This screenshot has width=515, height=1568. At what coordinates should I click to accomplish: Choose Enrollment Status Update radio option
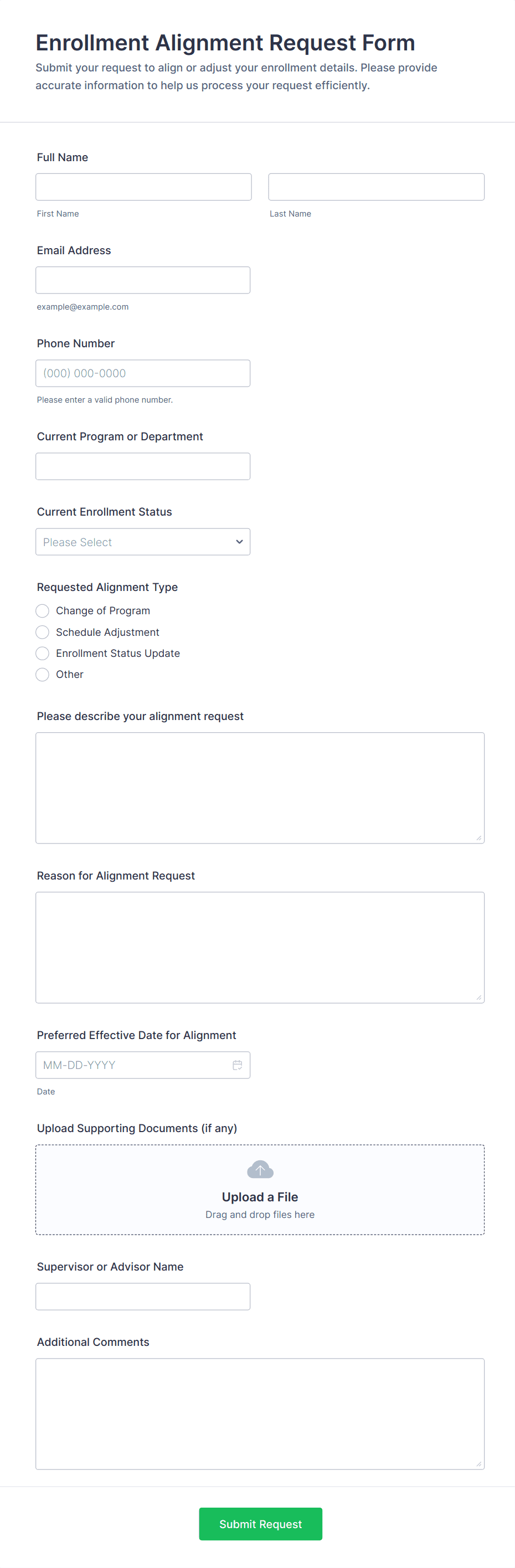coord(42,653)
